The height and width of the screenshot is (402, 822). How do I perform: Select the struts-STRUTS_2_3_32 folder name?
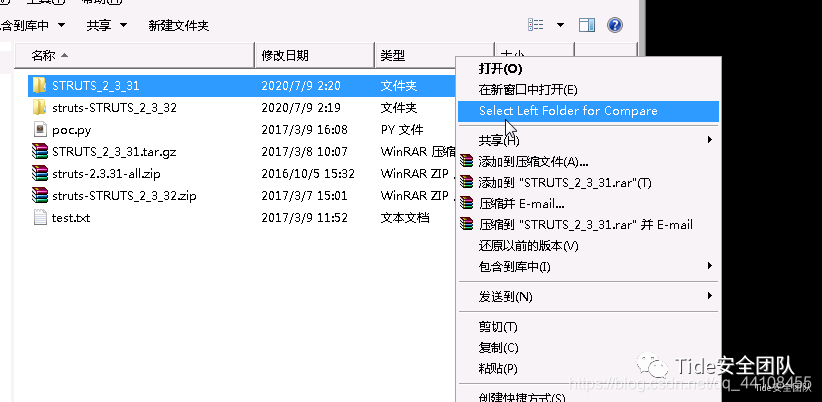(x=114, y=108)
